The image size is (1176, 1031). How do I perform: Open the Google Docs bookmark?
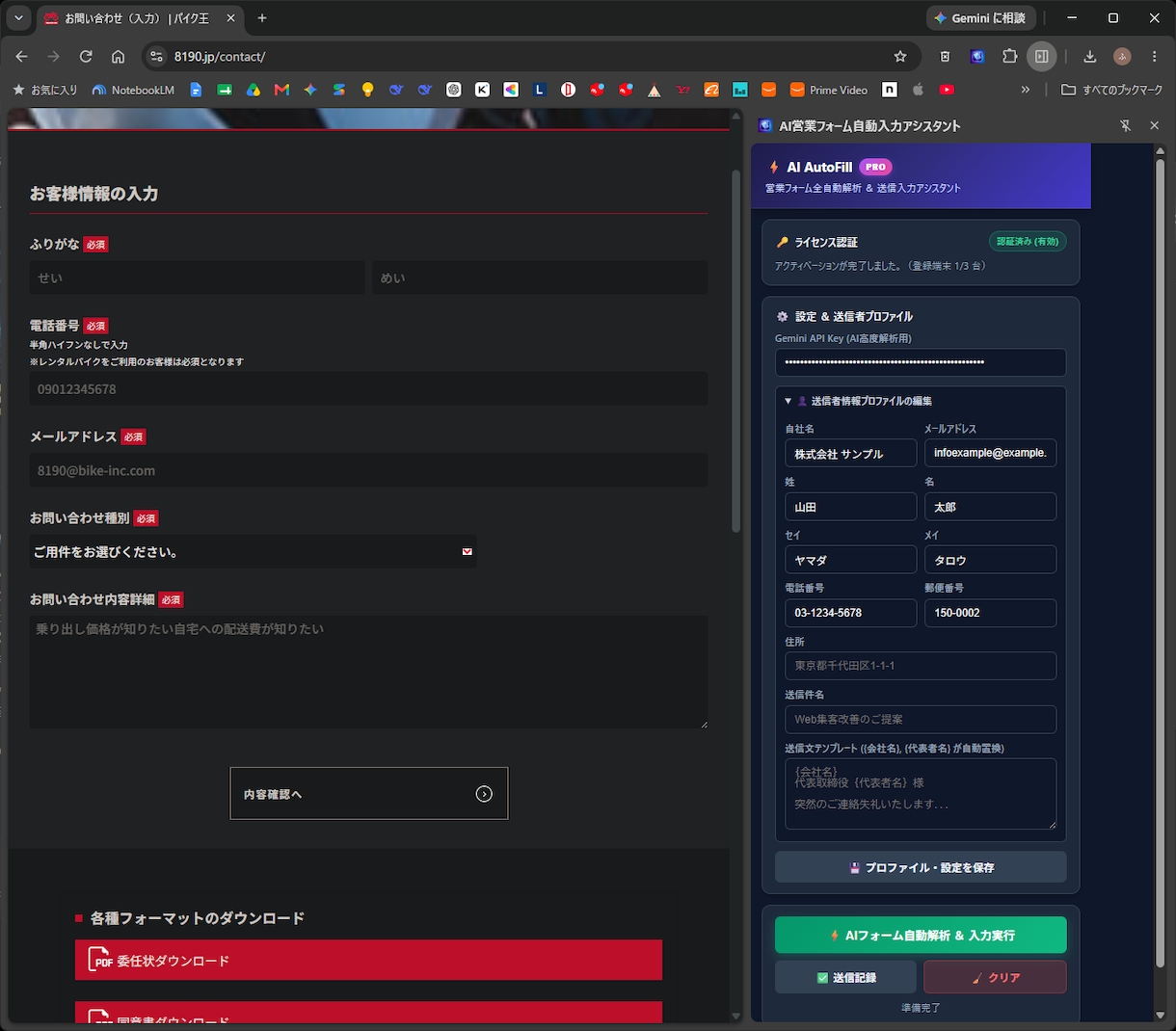(196, 90)
